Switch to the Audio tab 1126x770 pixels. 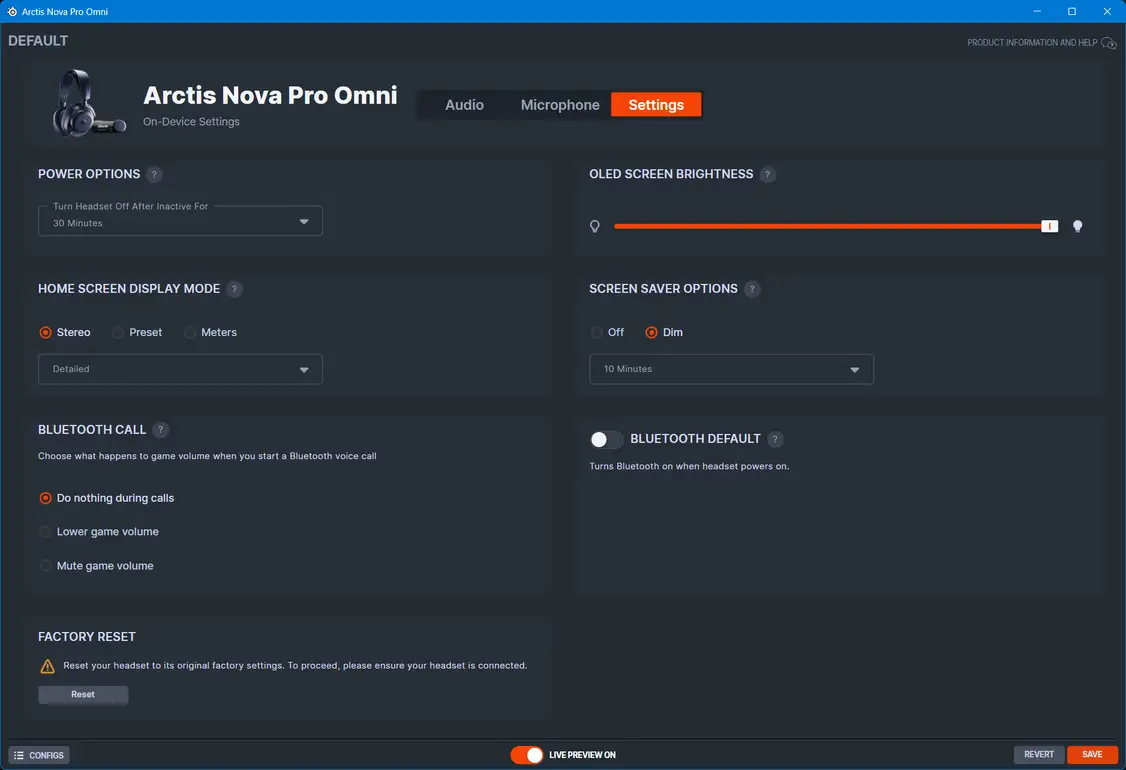click(464, 105)
